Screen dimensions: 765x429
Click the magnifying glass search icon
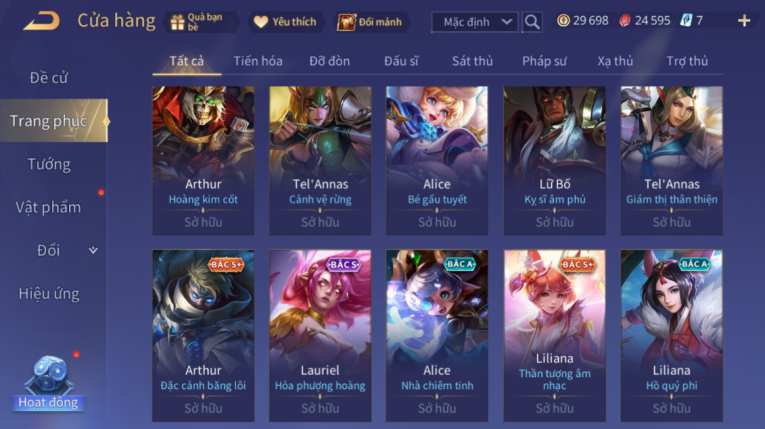coord(532,22)
